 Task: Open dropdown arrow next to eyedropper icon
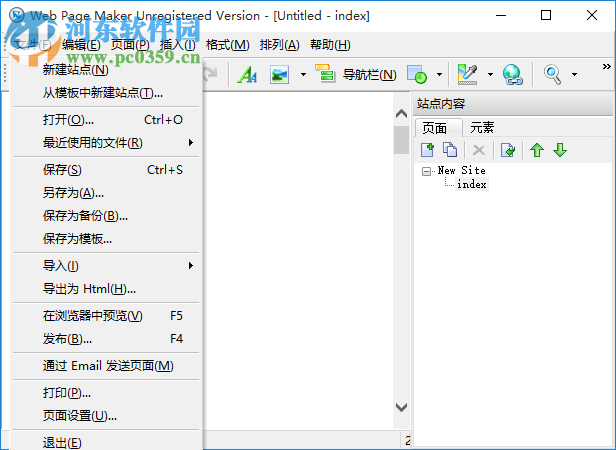490,74
